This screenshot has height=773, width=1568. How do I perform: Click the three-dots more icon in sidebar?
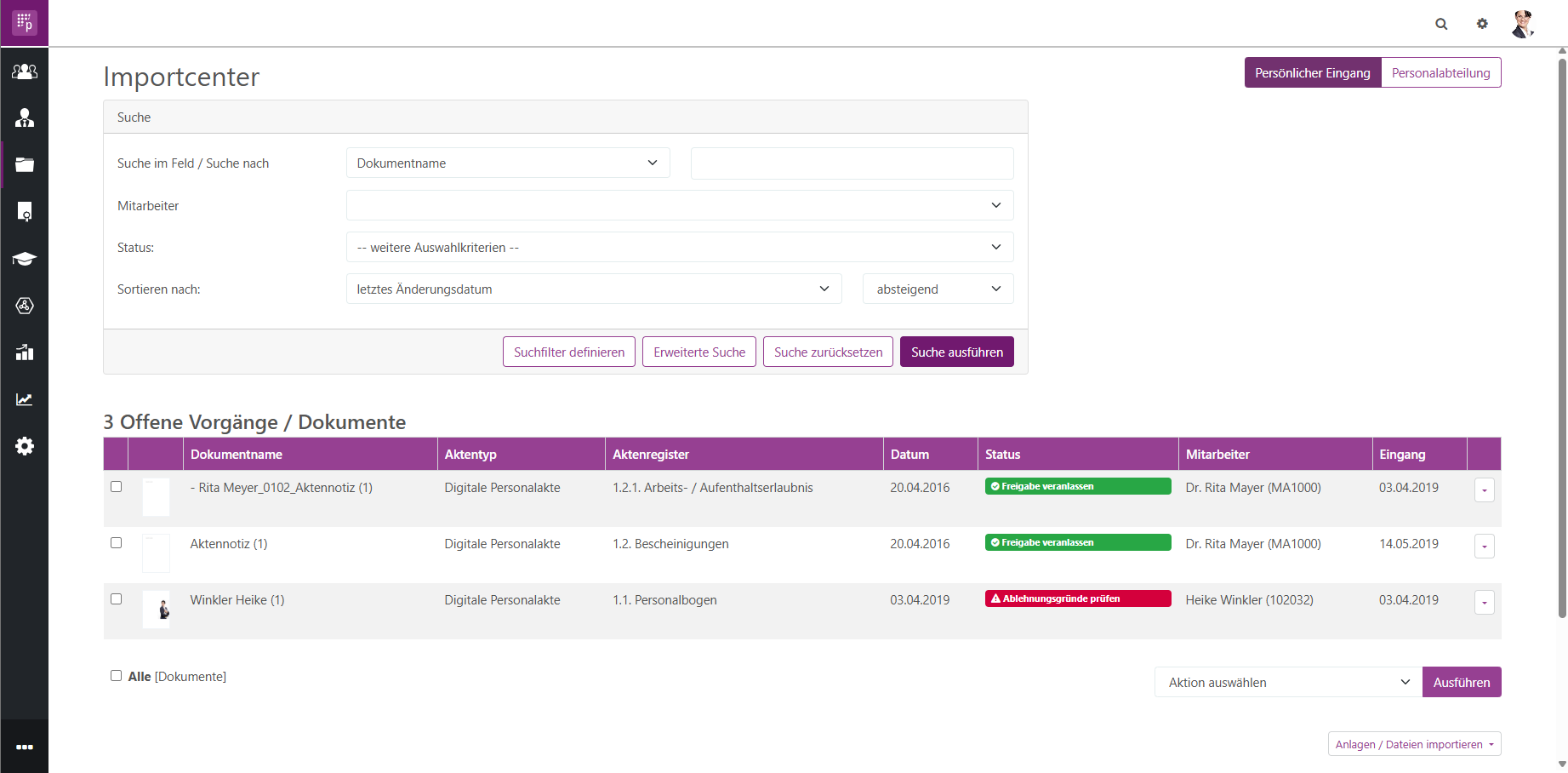coord(25,747)
